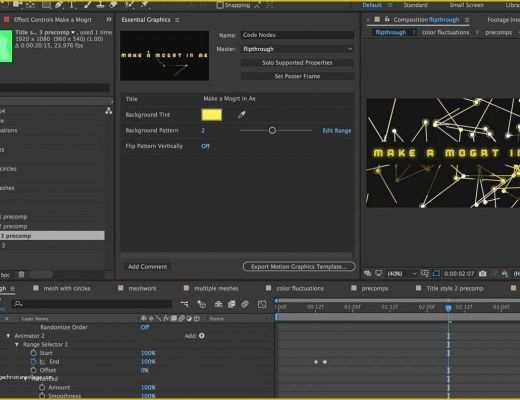Click the flipthrough breadcrumb in Composition panel
This screenshot has width=520, height=400.
[x=391, y=32]
